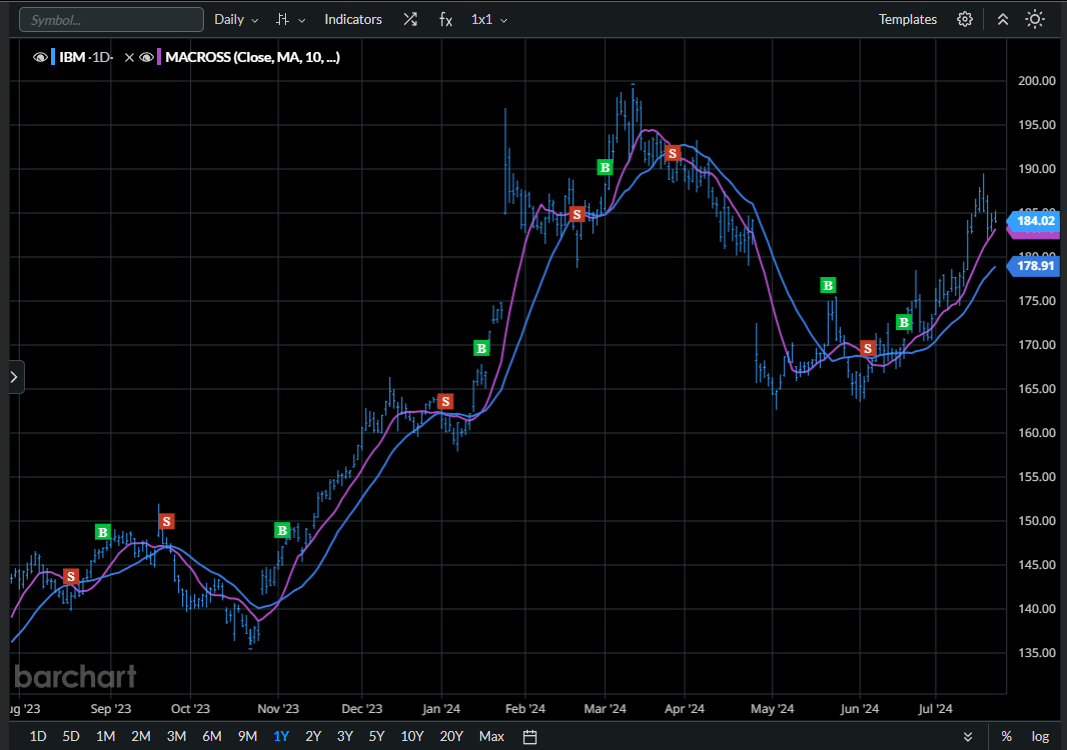This screenshot has height=750, width=1067.
Task: Select the 9M time range
Action: pos(247,736)
